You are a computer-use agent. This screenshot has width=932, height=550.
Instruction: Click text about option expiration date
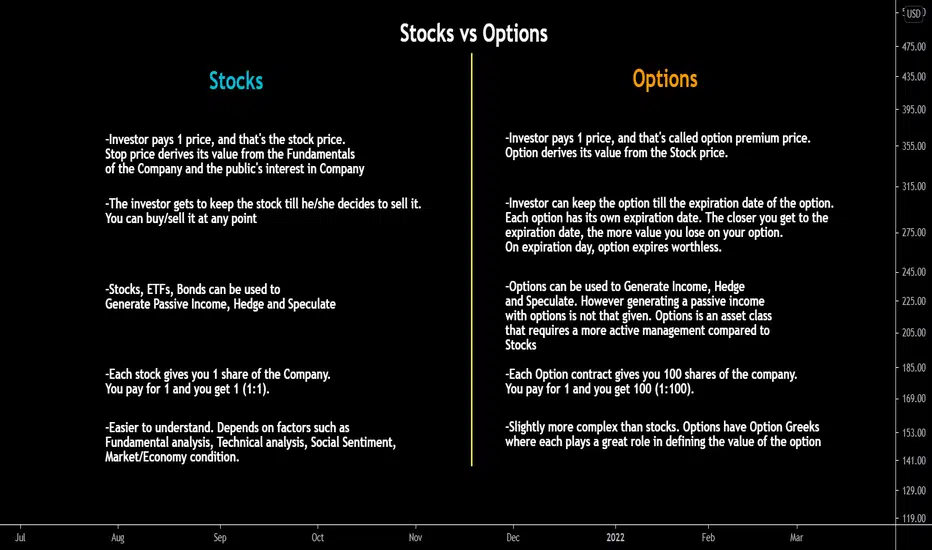tap(669, 225)
